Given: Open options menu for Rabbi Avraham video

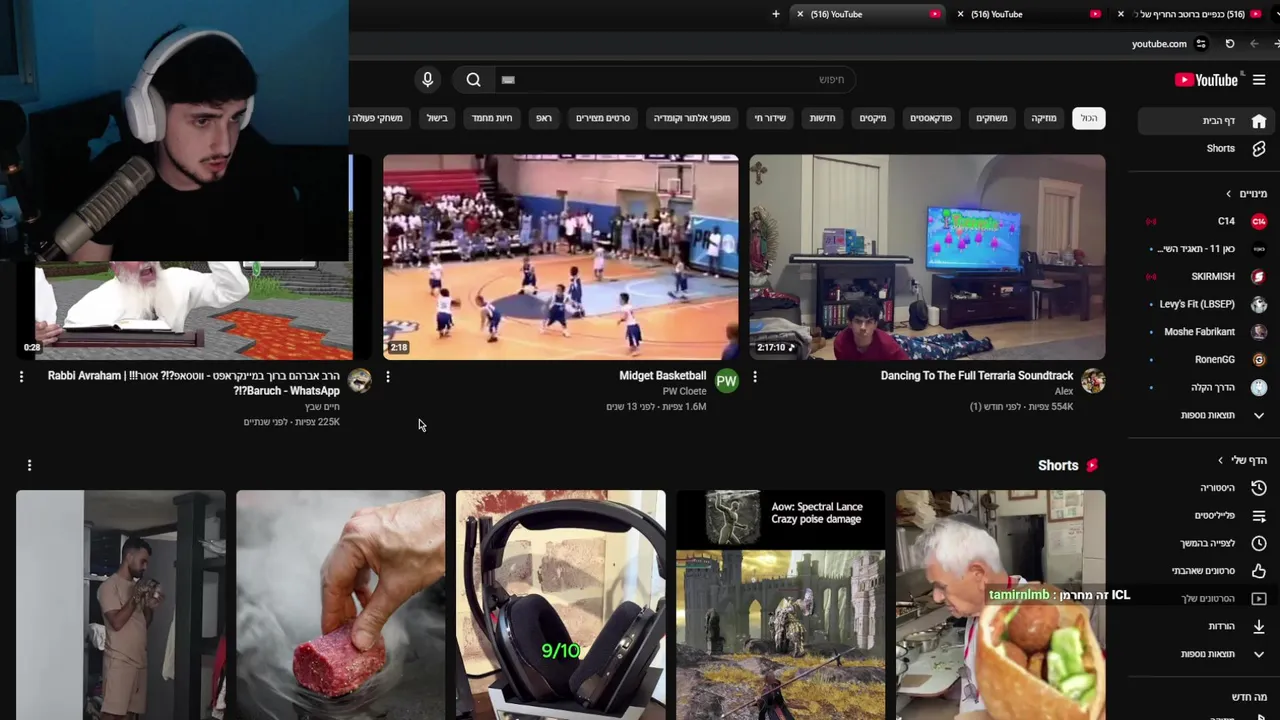Looking at the screenshot, I should point(21,377).
